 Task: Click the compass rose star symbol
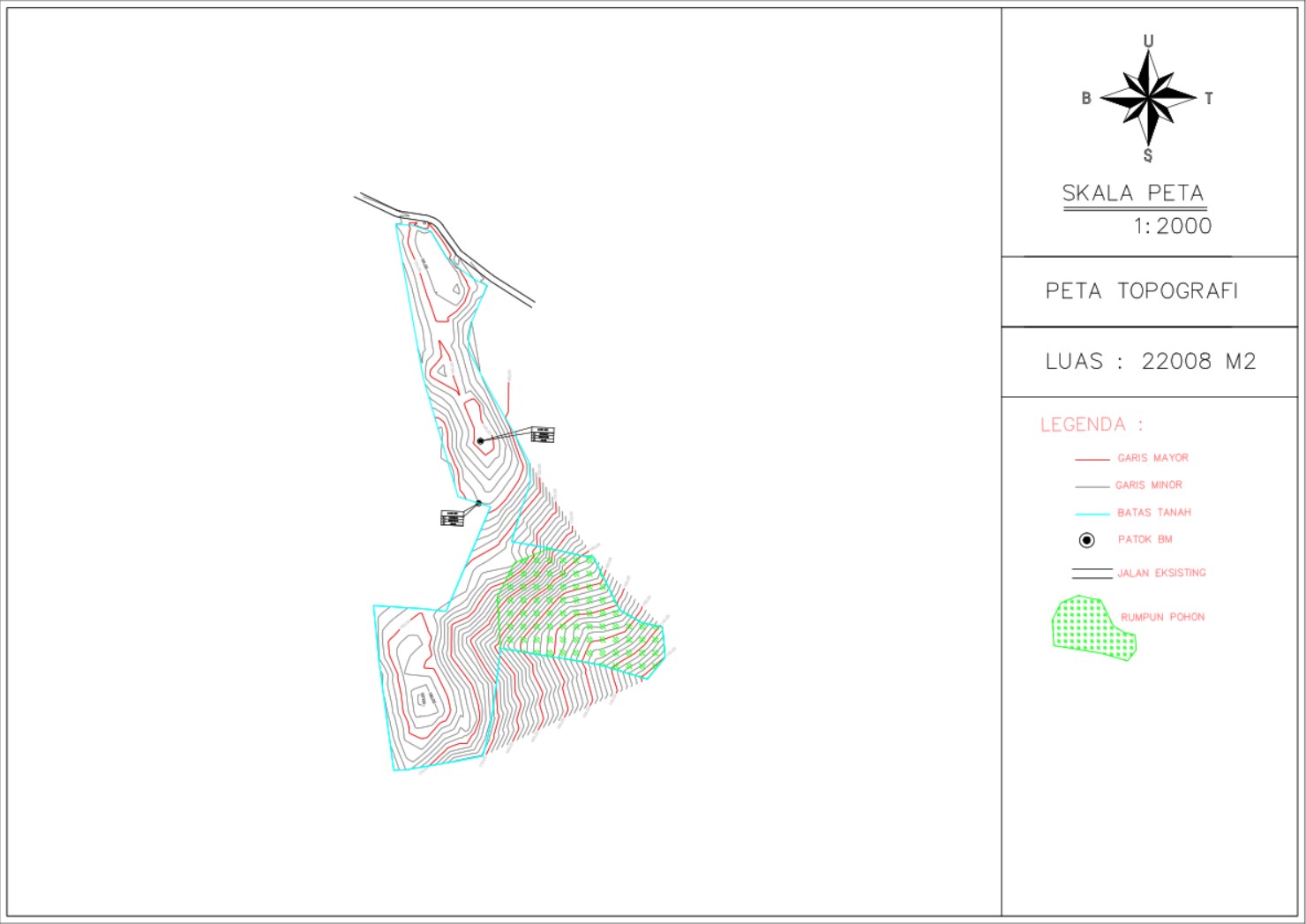click(x=1147, y=97)
